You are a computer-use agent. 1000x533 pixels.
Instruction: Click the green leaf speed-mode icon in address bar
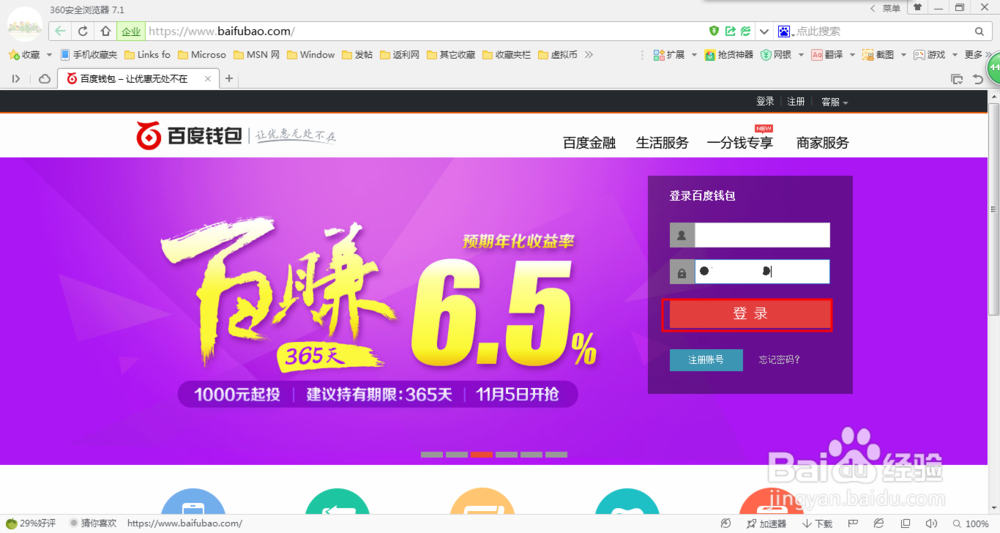pos(745,31)
